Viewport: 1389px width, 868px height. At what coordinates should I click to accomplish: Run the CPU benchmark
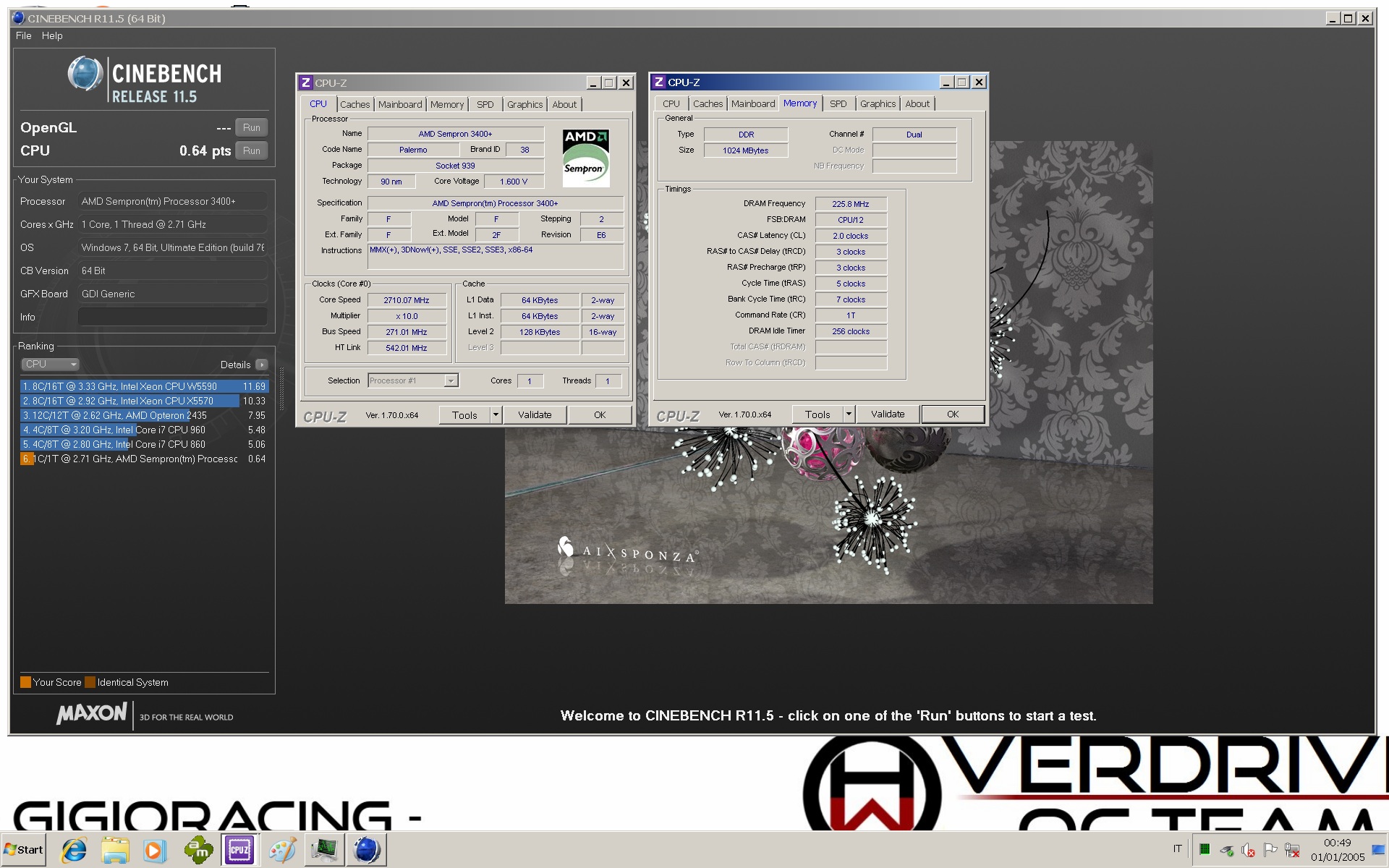tap(252, 150)
